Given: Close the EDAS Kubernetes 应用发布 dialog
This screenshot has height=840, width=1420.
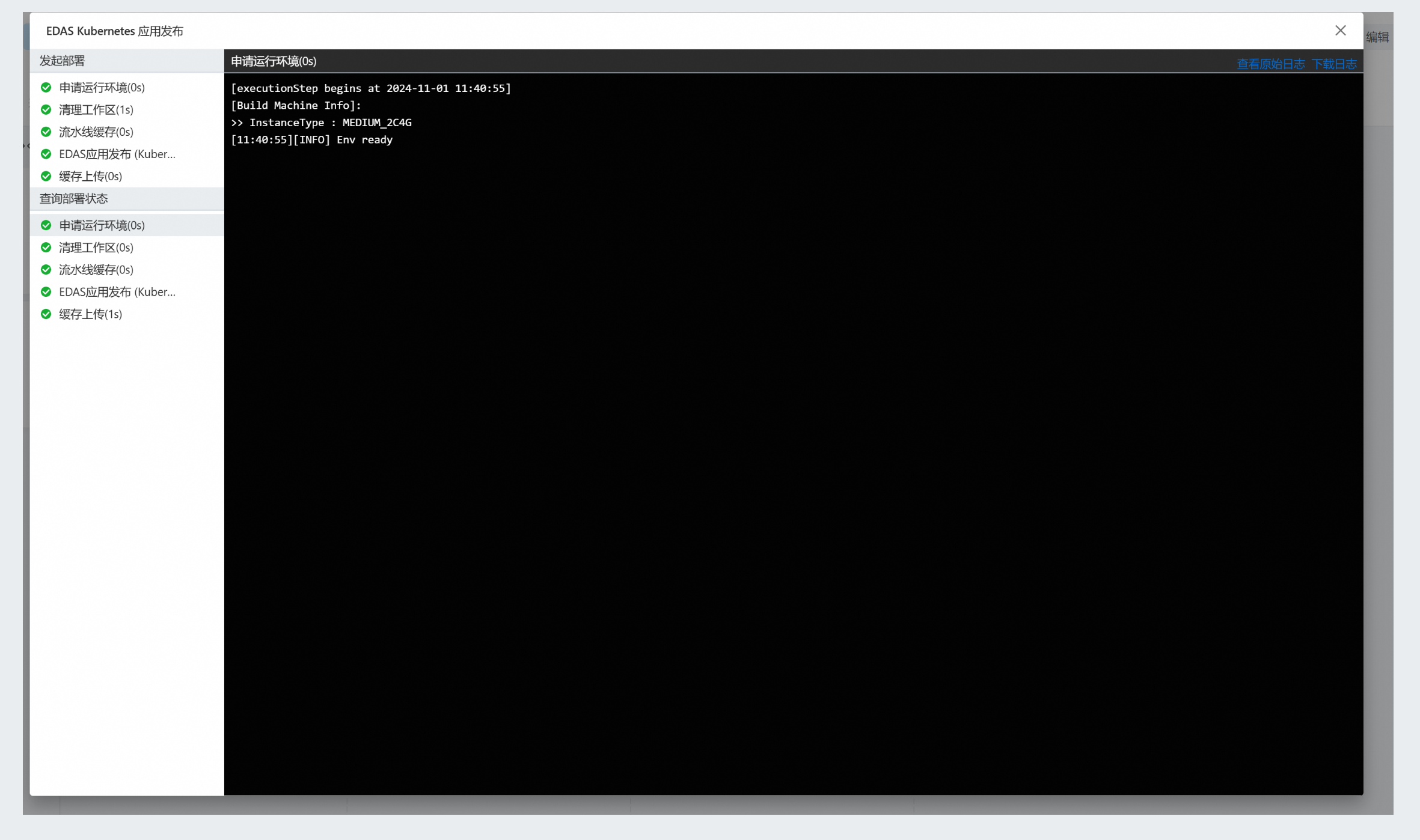Looking at the screenshot, I should [1341, 31].
